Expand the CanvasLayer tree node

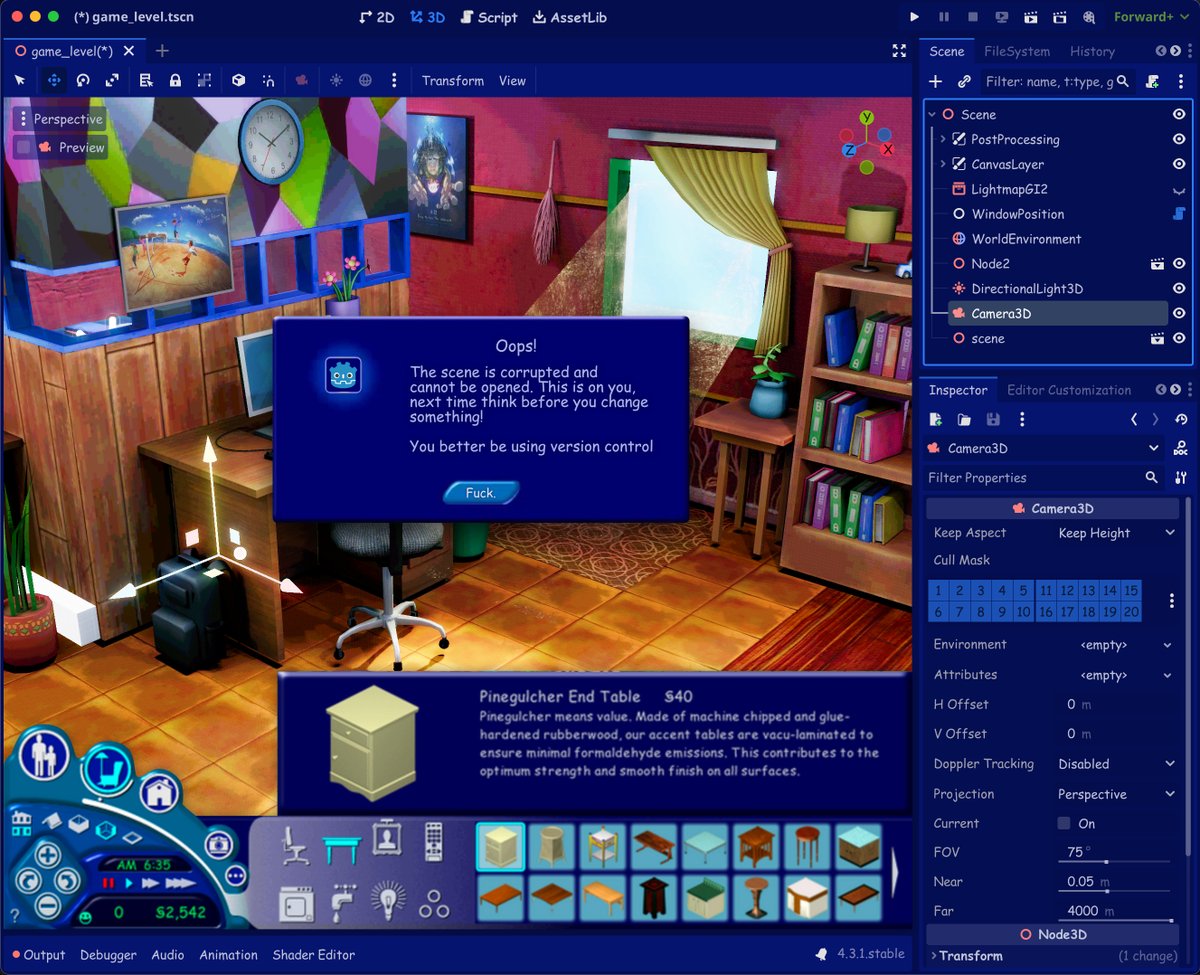click(x=943, y=165)
